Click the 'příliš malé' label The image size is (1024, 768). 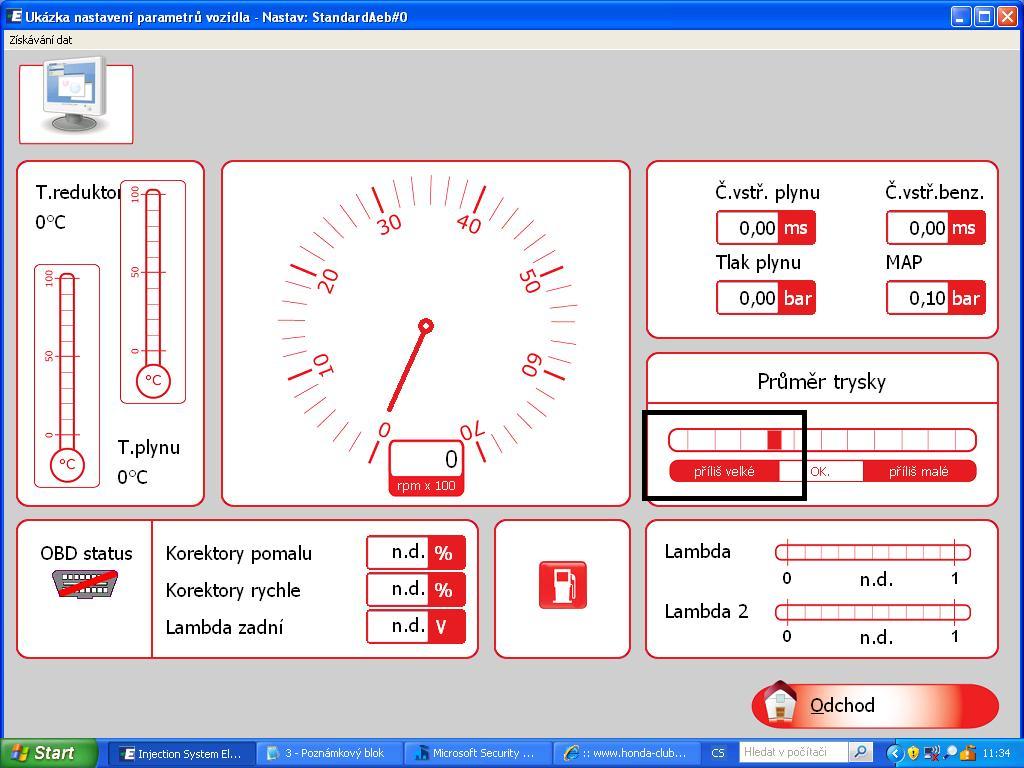(x=918, y=471)
